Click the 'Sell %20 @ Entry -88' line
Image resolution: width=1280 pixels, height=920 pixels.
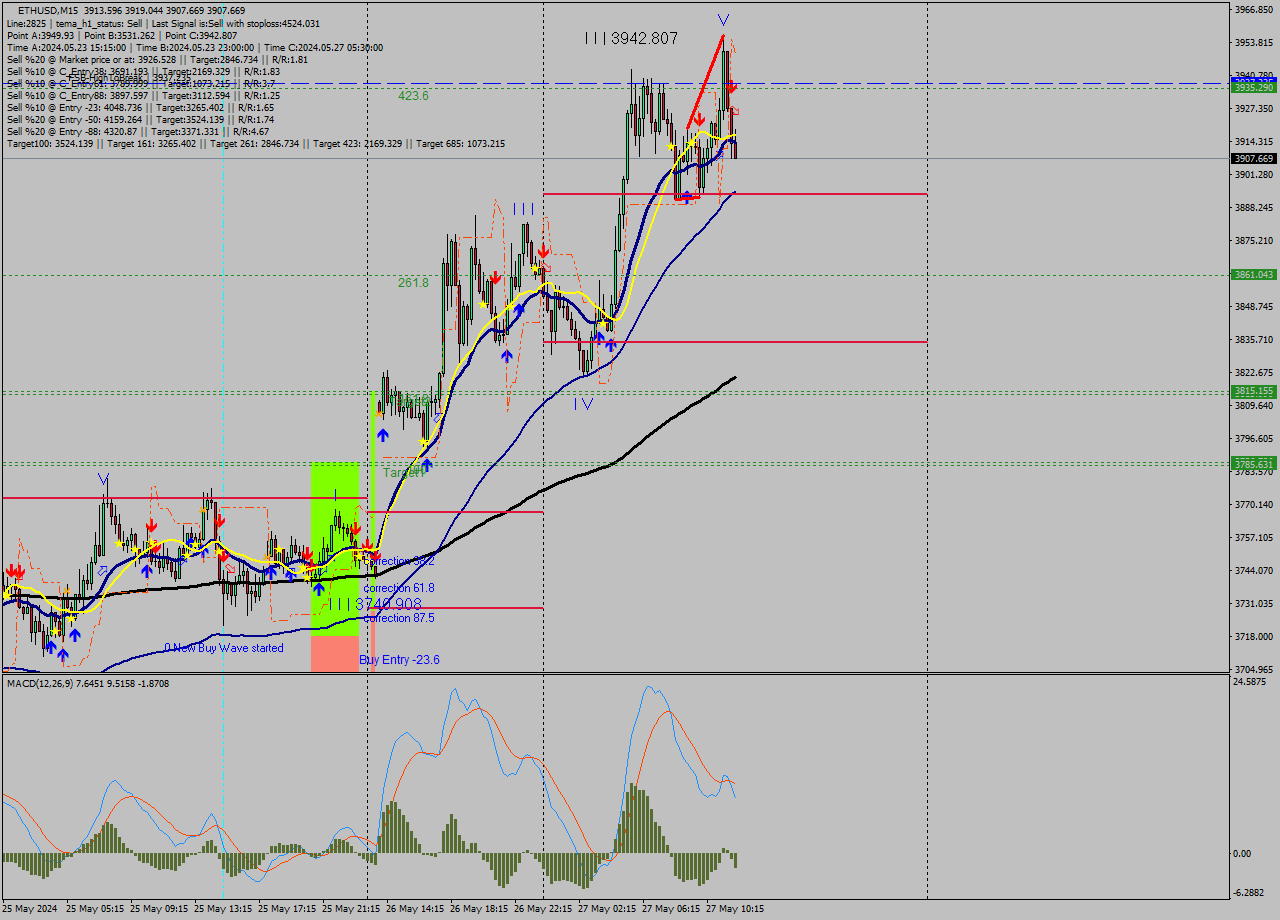coord(137,131)
